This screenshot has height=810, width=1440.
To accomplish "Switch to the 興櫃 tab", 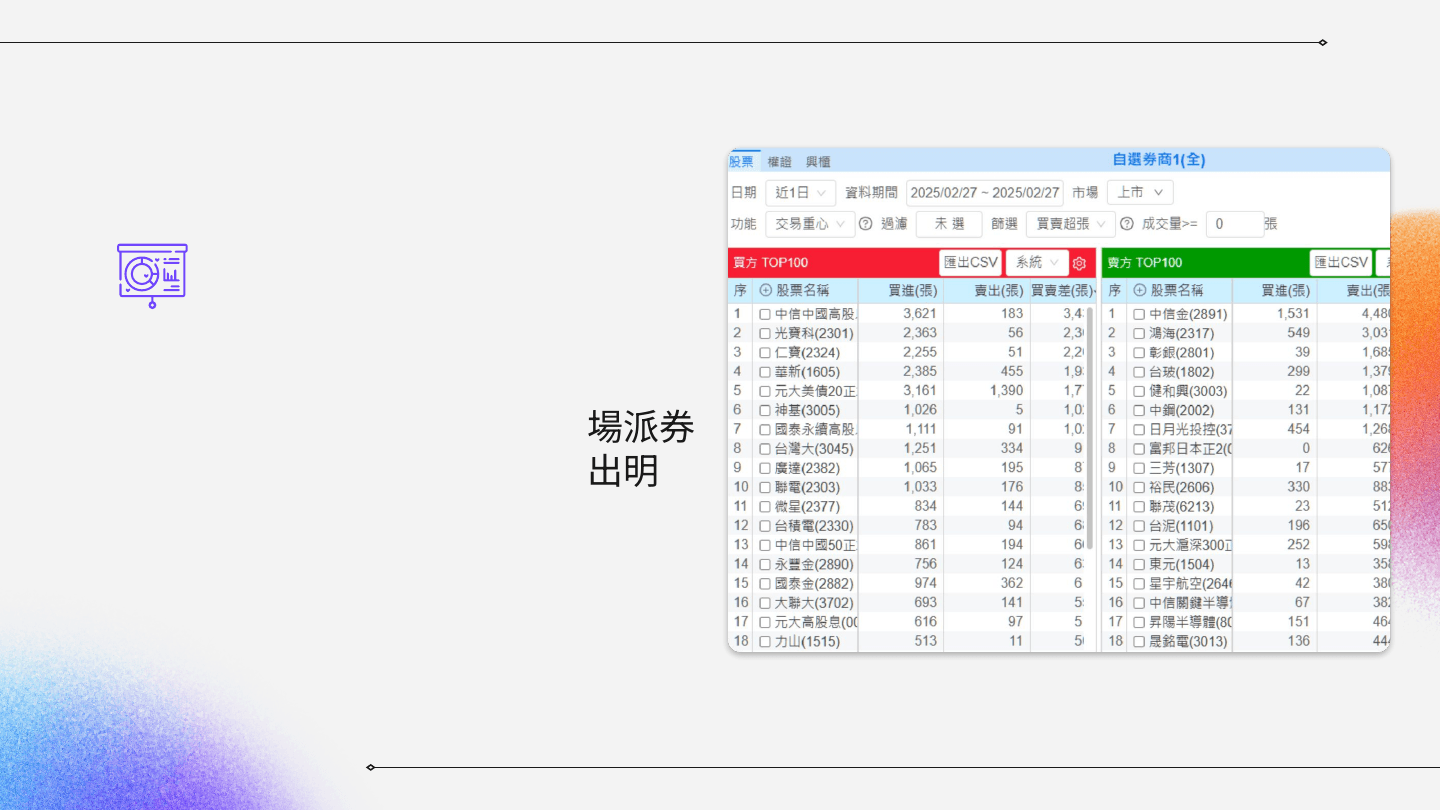I will click(x=818, y=162).
